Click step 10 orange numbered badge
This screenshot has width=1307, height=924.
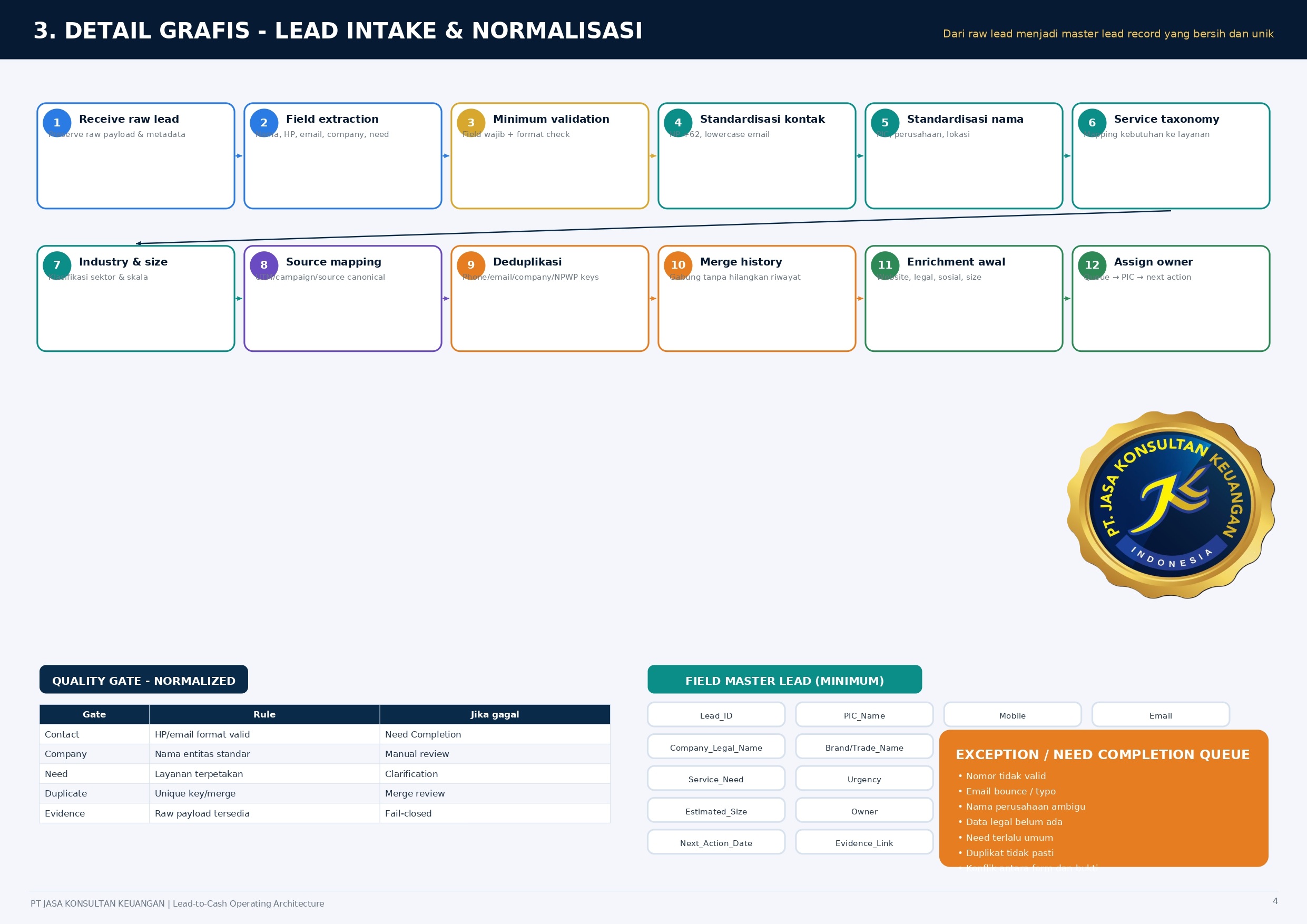point(678,266)
